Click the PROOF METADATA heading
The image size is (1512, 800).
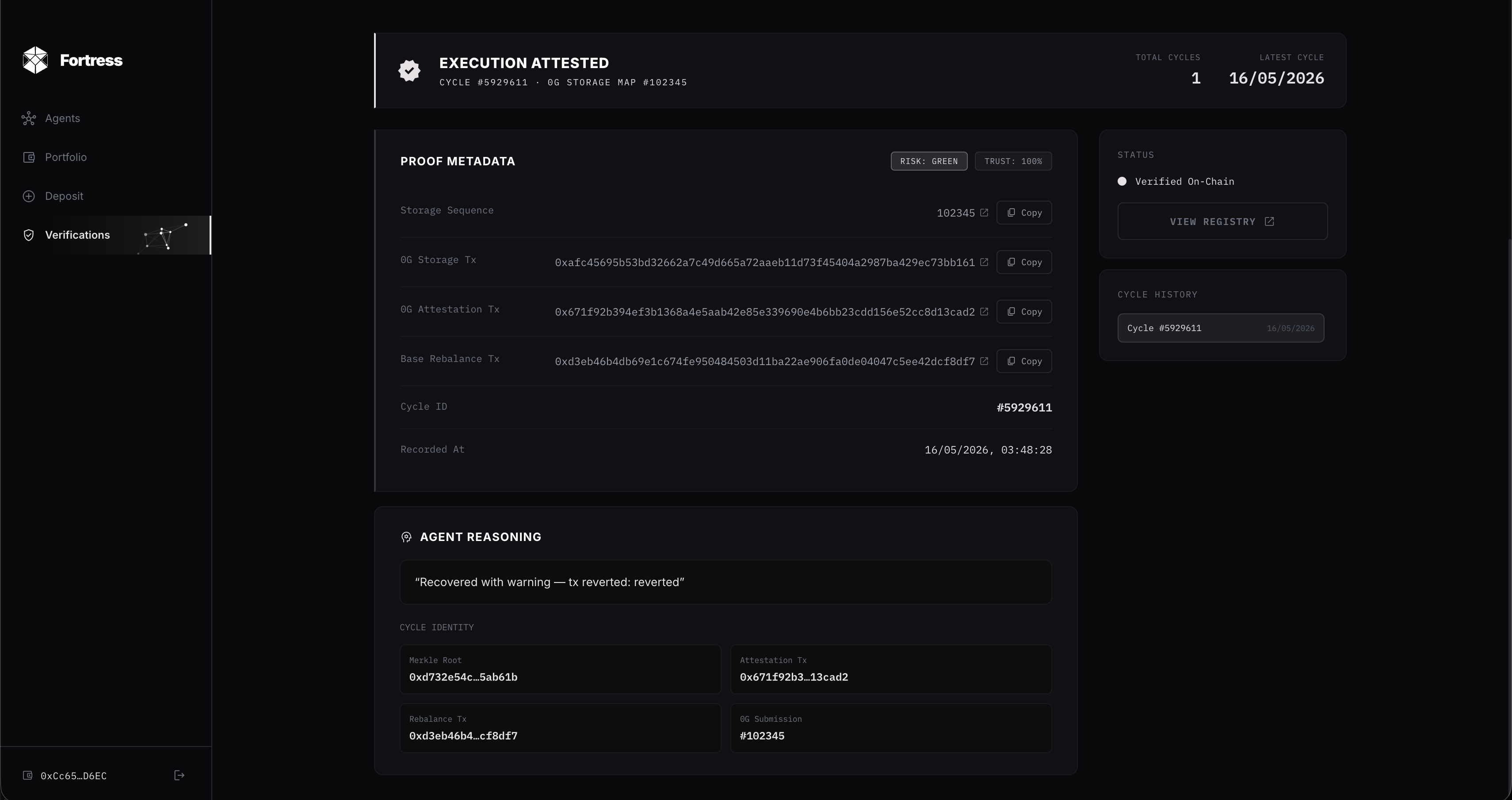pos(458,161)
